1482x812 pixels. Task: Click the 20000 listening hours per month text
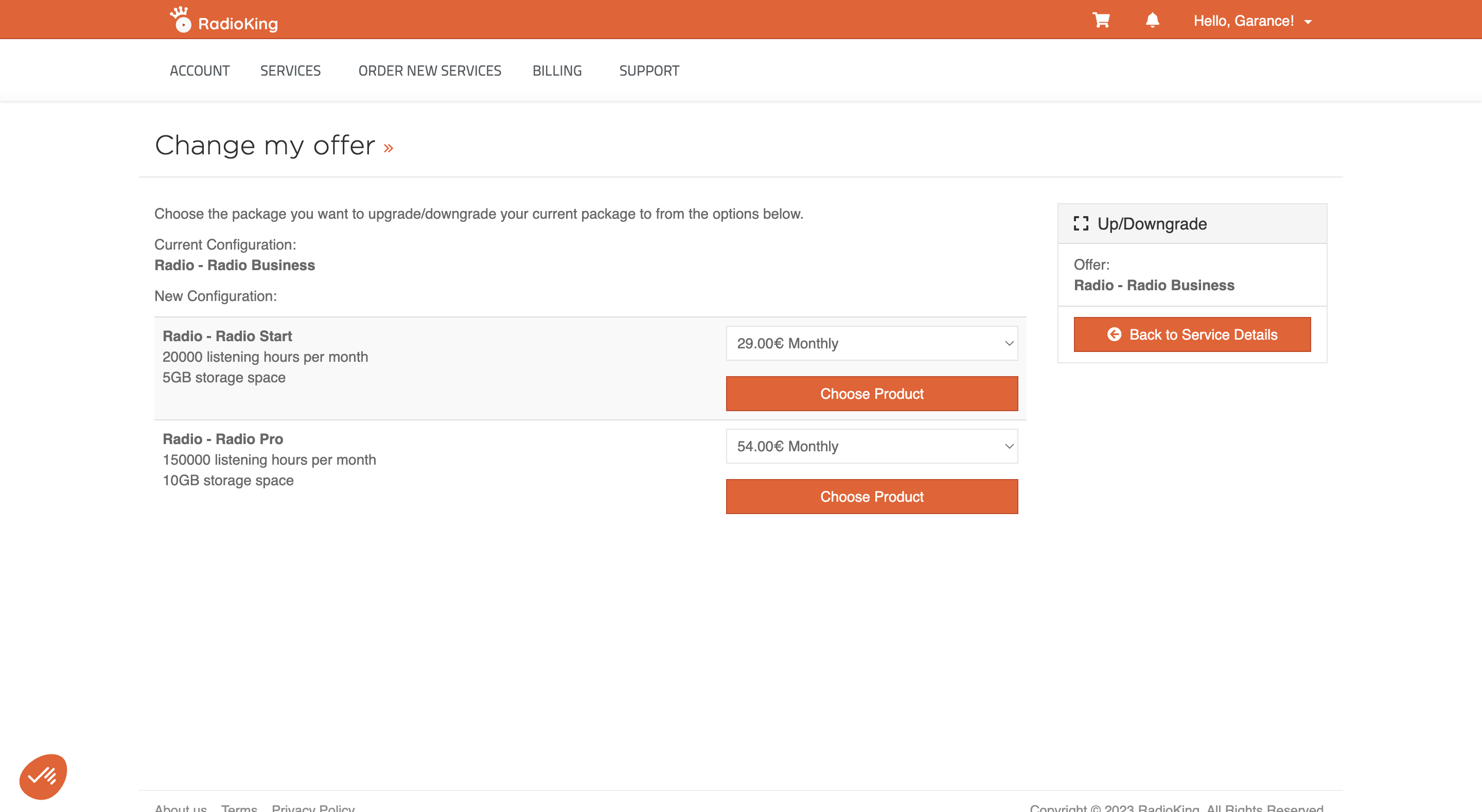pyautogui.click(x=265, y=357)
